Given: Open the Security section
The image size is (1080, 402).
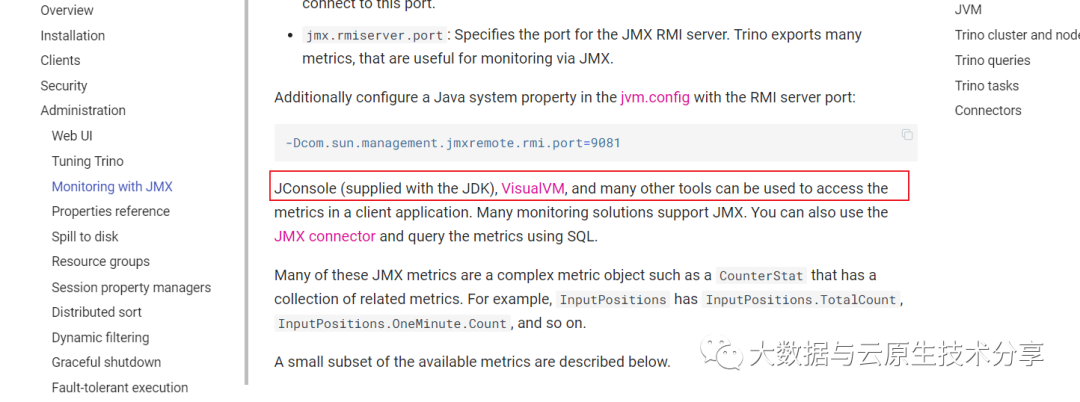Looking at the screenshot, I should [63, 86].
